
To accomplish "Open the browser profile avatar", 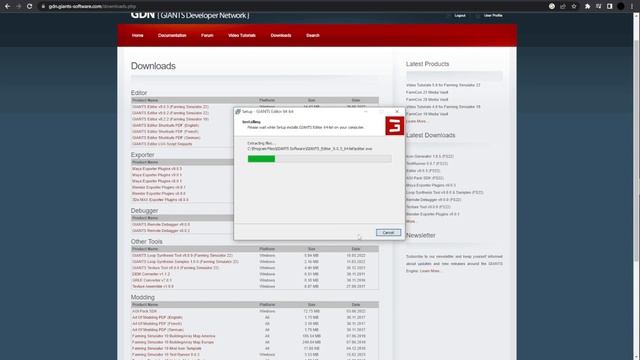I will (x=621, y=6).
